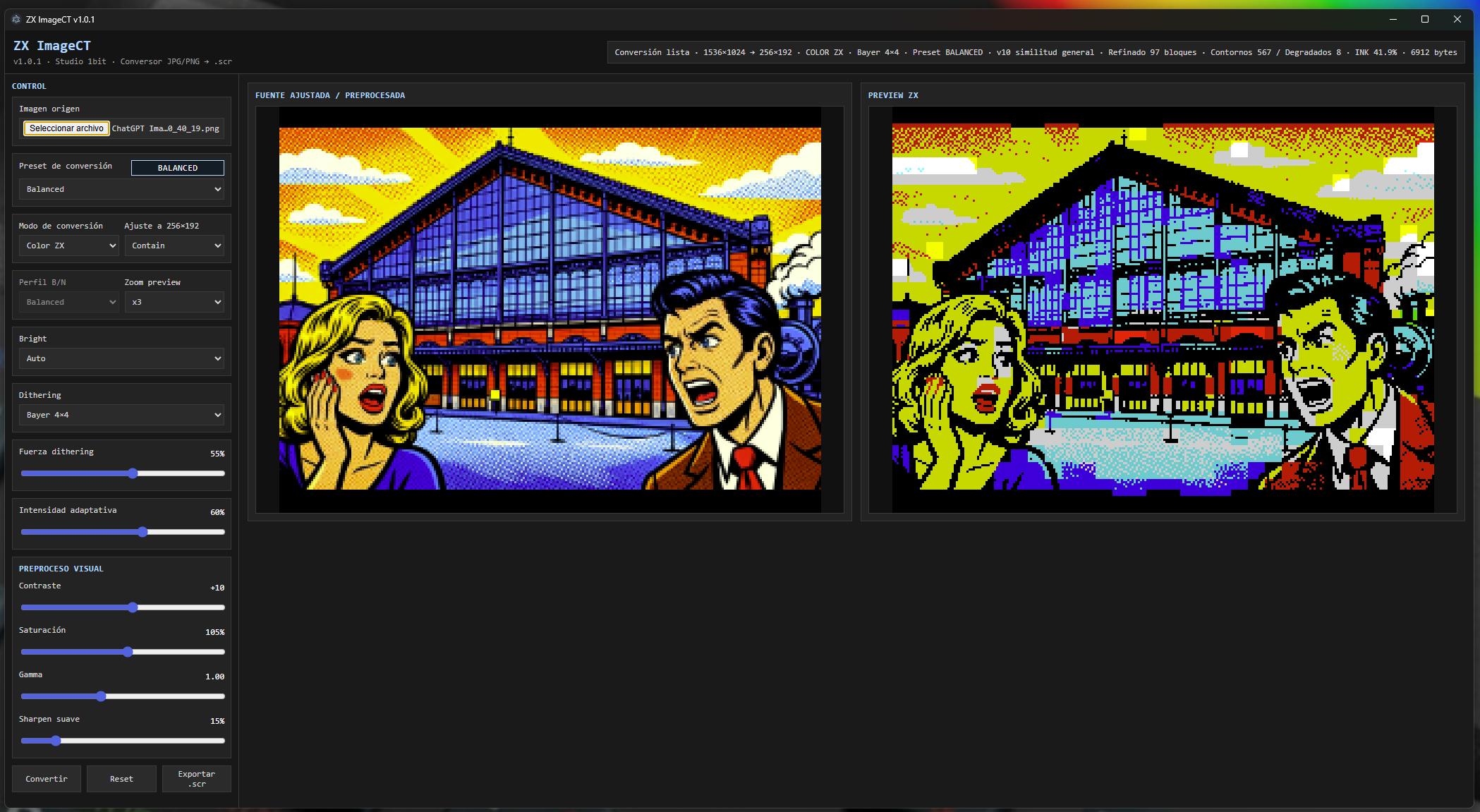Click the Intensidad adaptativa slider handle
This screenshot has height=812, width=1480.
point(142,532)
